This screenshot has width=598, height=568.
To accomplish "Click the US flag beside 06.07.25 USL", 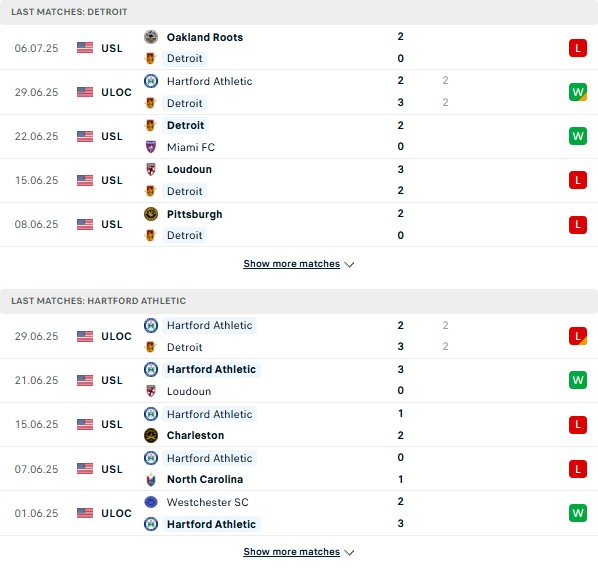I will pyautogui.click(x=85, y=48).
